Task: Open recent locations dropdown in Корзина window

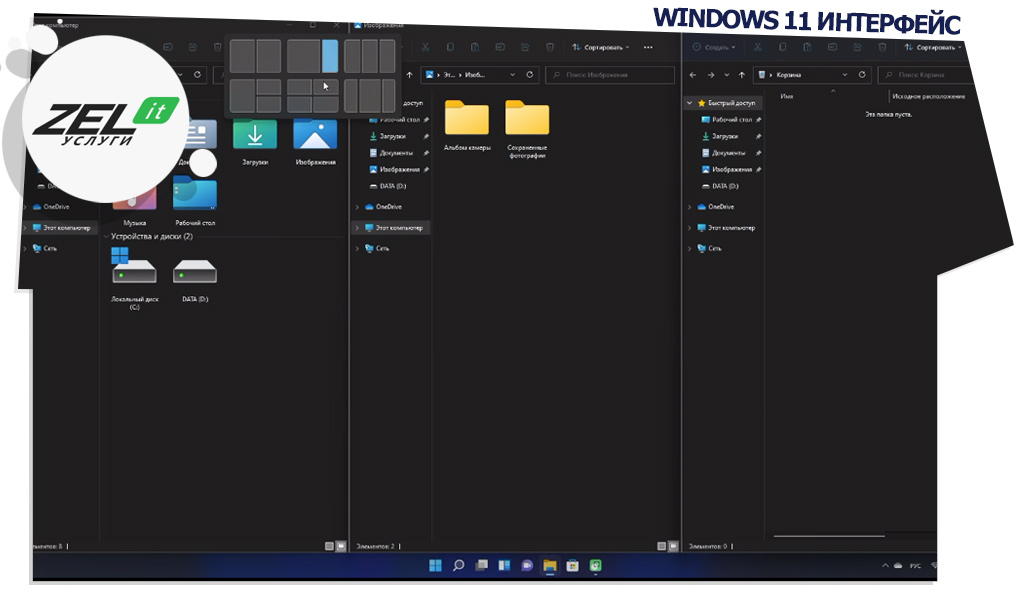Action: pyautogui.click(x=726, y=75)
